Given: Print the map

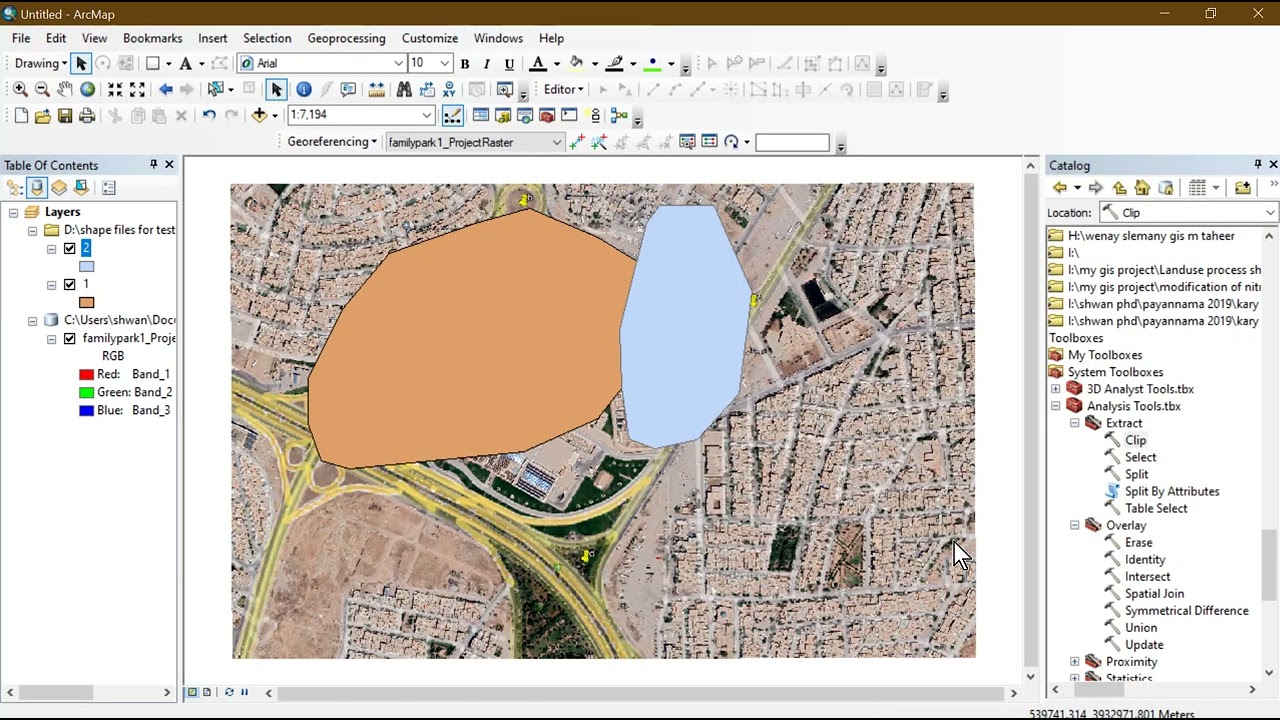Looking at the screenshot, I should point(87,116).
